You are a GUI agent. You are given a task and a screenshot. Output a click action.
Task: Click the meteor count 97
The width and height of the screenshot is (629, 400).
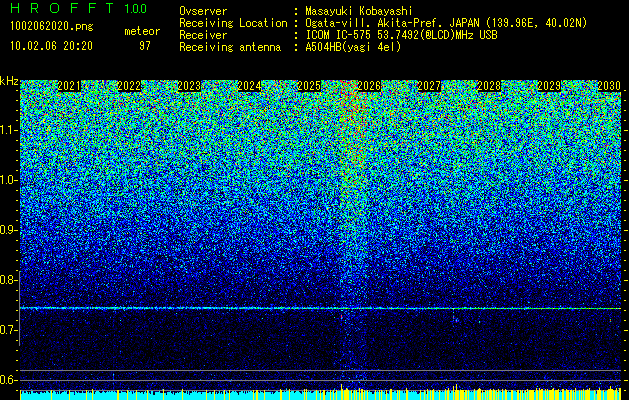click(x=145, y=46)
